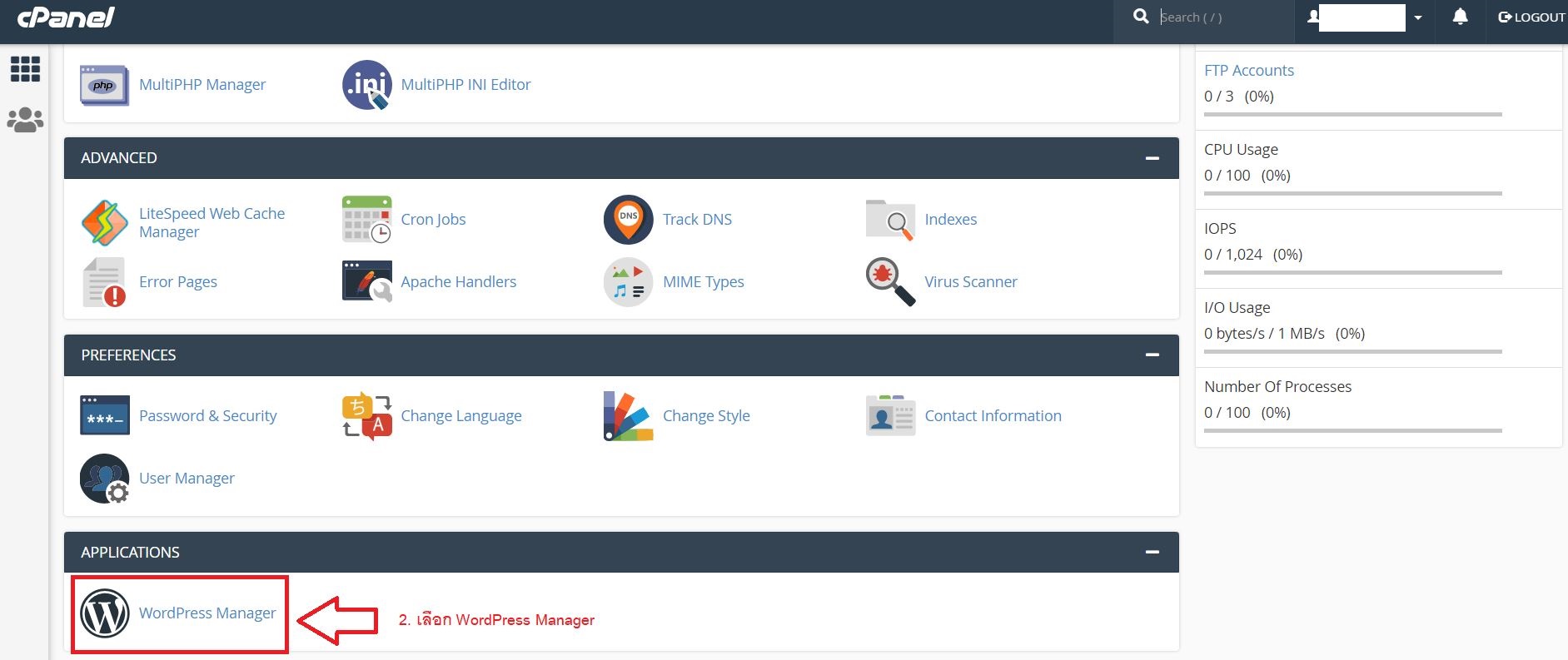1568x660 pixels.
Task: Open LiteSpeed Web Cache Manager link
Action: [212, 223]
